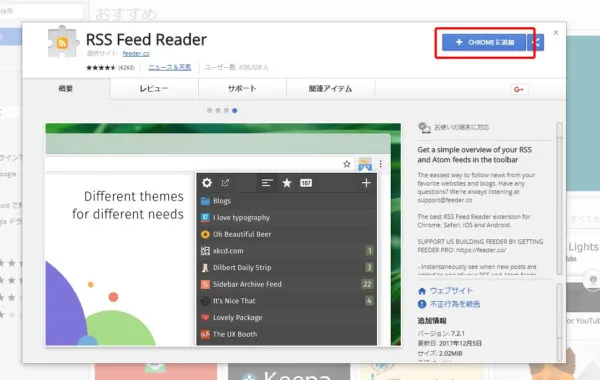The image size is (600, 380).
Task: Click the xkcd.com feed favicon
Action: click(x=205, y=251)
